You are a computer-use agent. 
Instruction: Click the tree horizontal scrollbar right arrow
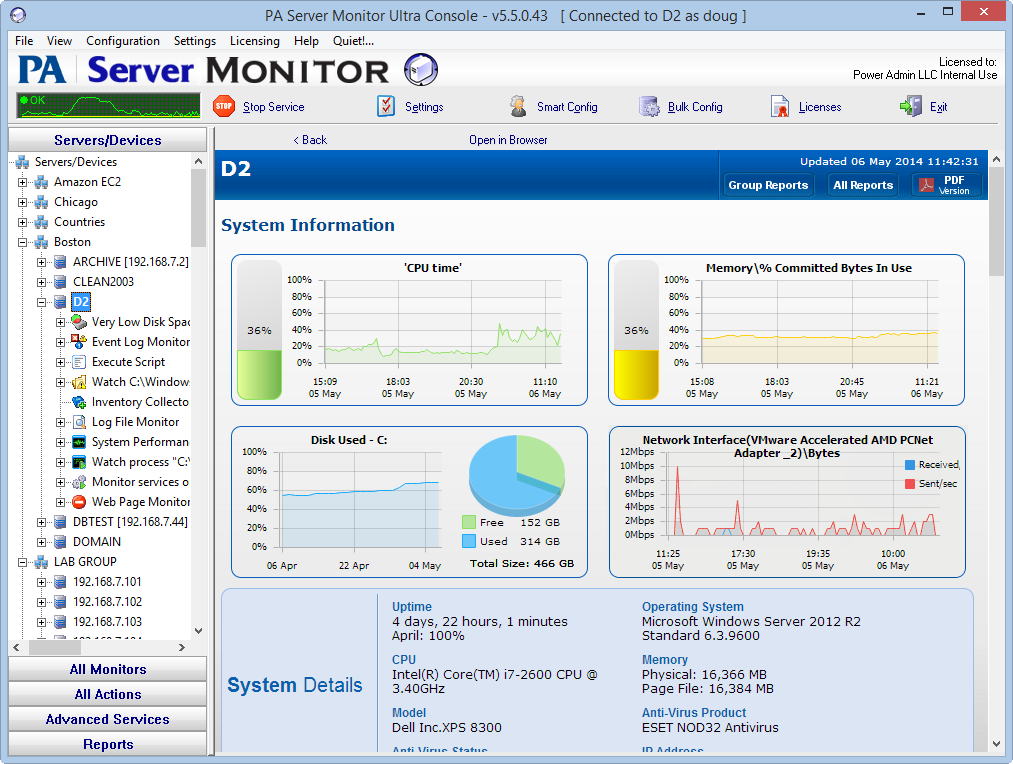pyautogui.click(x=182, y=647)
